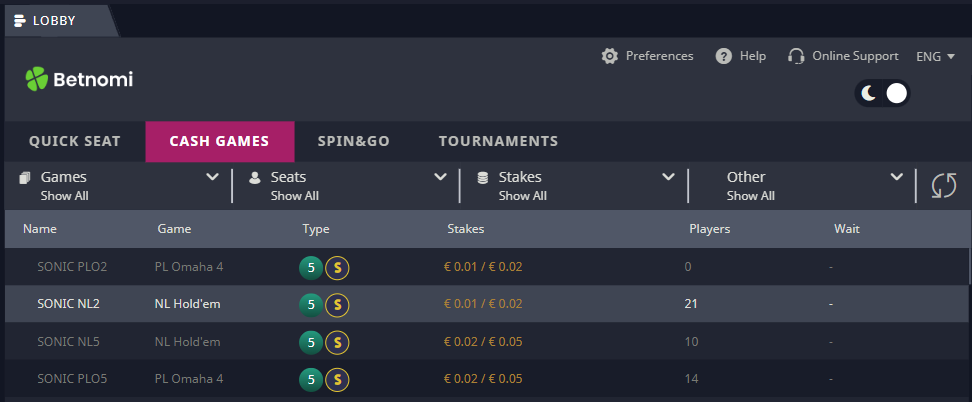Open Help via the question mark icon

[724, 56]
